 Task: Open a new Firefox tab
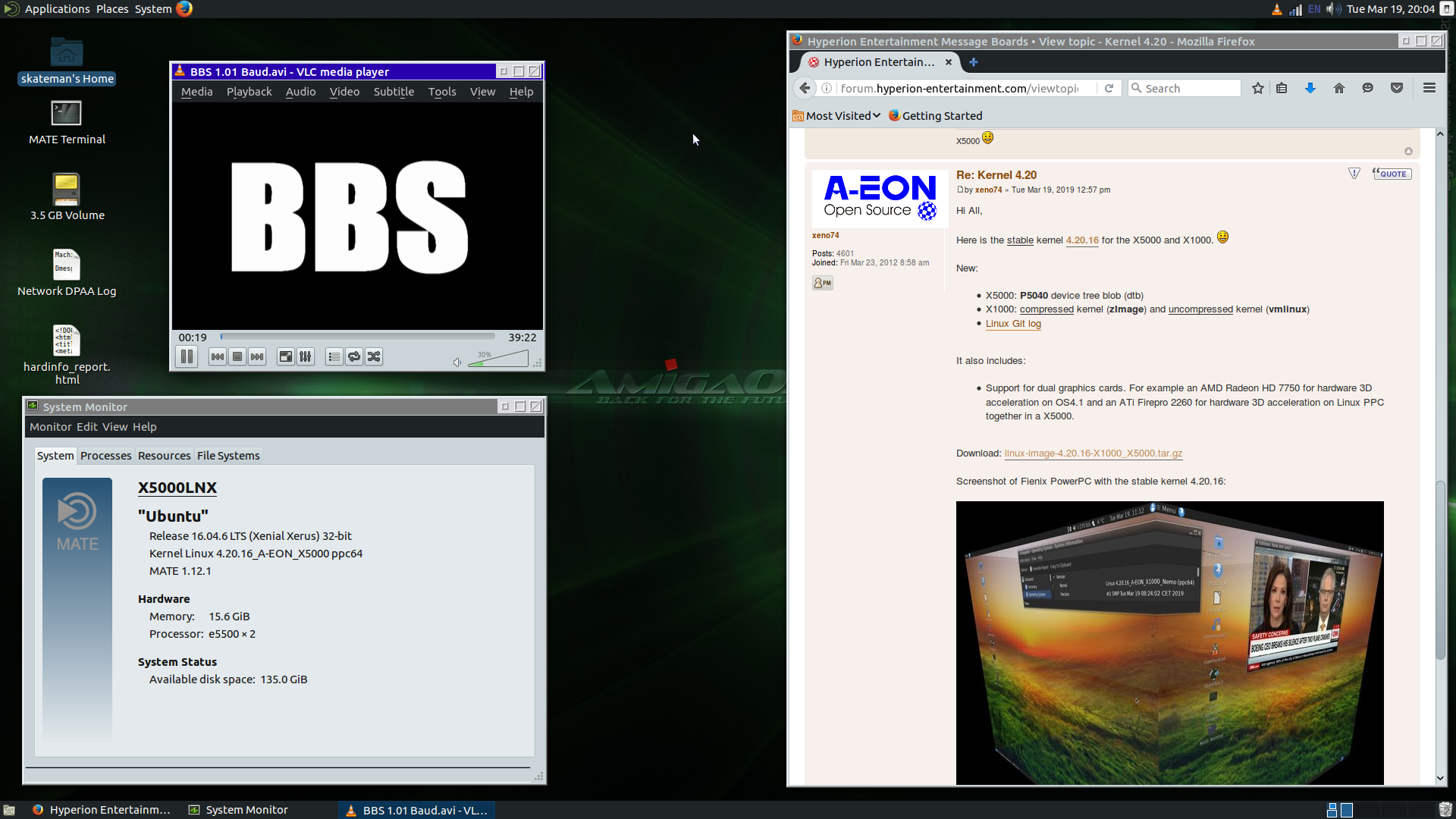coord(974,62)
